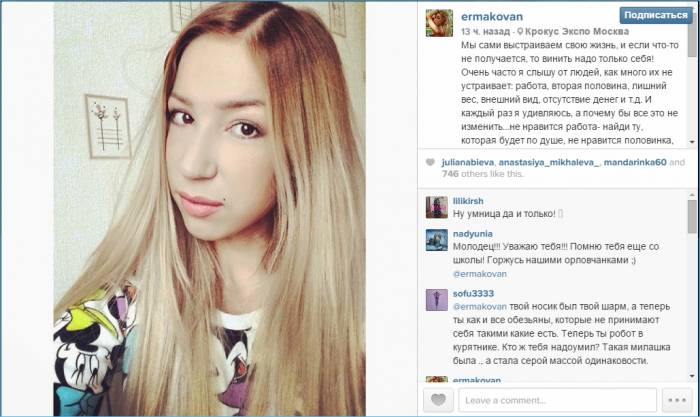Open the Крокус Экспо Москва location link
This screenshot has width=700, height=417.
(577, 31)
